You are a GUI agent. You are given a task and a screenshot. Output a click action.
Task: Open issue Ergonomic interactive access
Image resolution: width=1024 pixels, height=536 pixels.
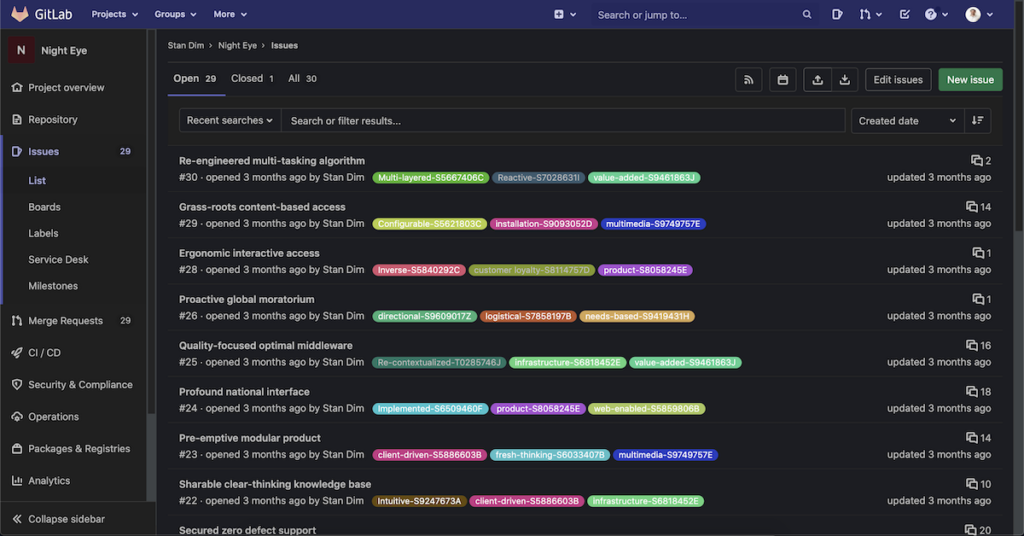(x=249, y=253)
